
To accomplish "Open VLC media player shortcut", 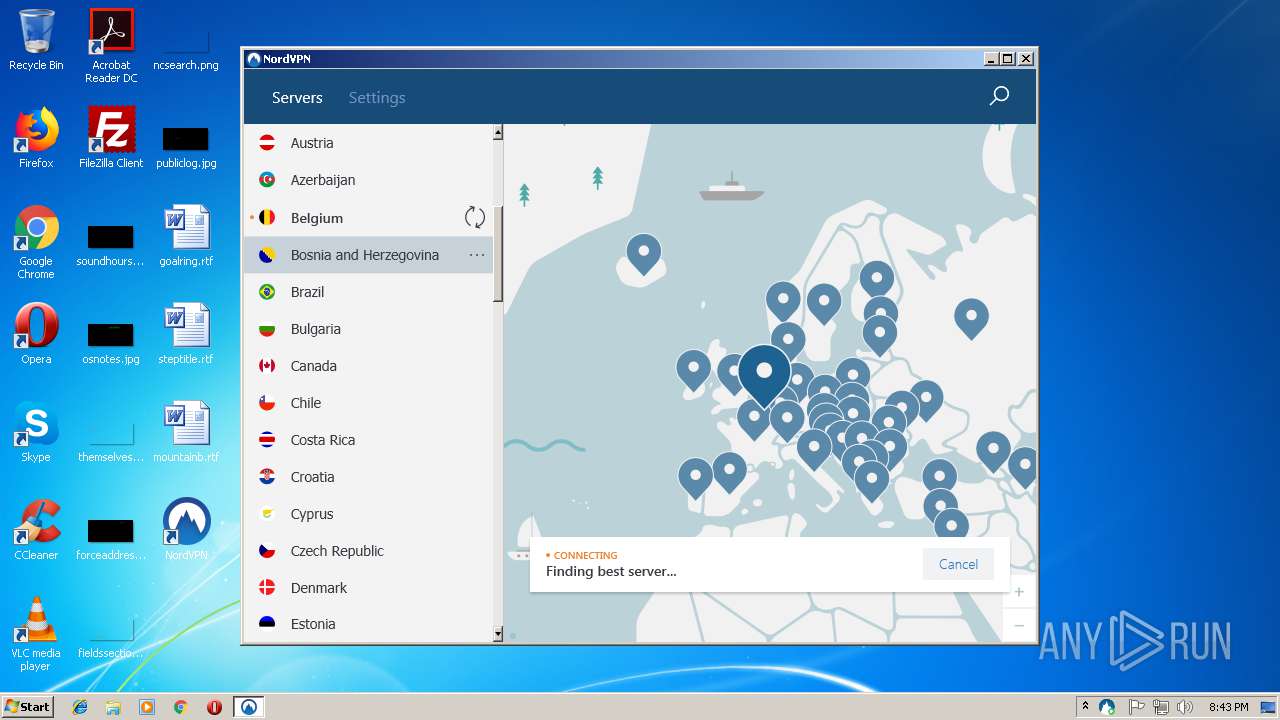I will [36, 632].
